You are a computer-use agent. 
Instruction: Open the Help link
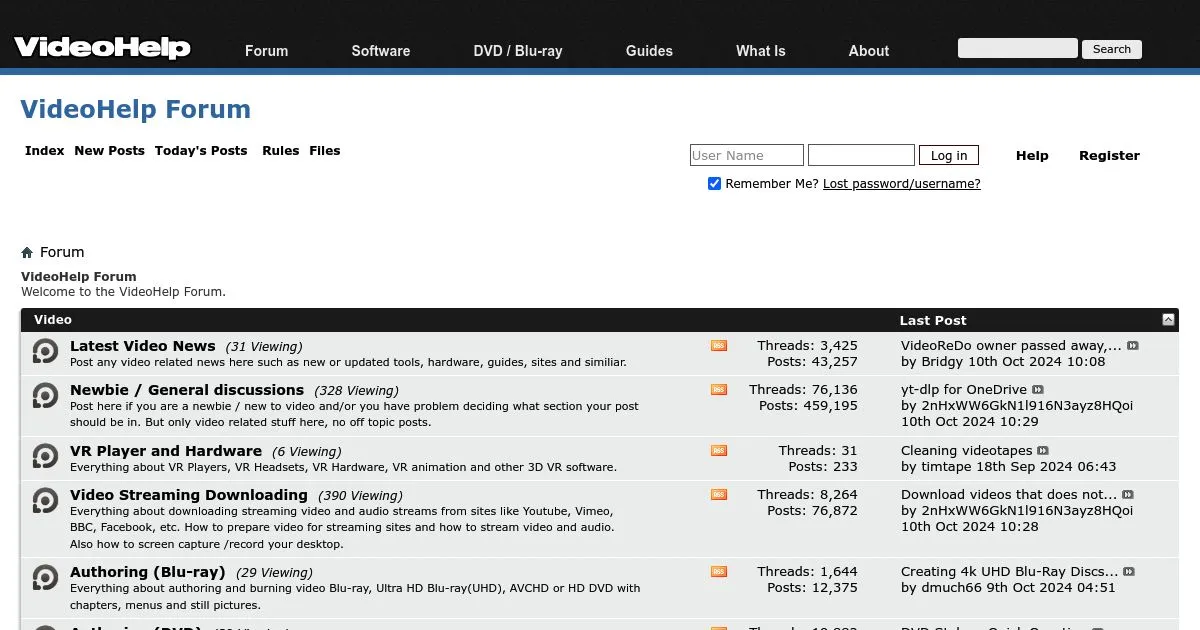point(1032,156)
